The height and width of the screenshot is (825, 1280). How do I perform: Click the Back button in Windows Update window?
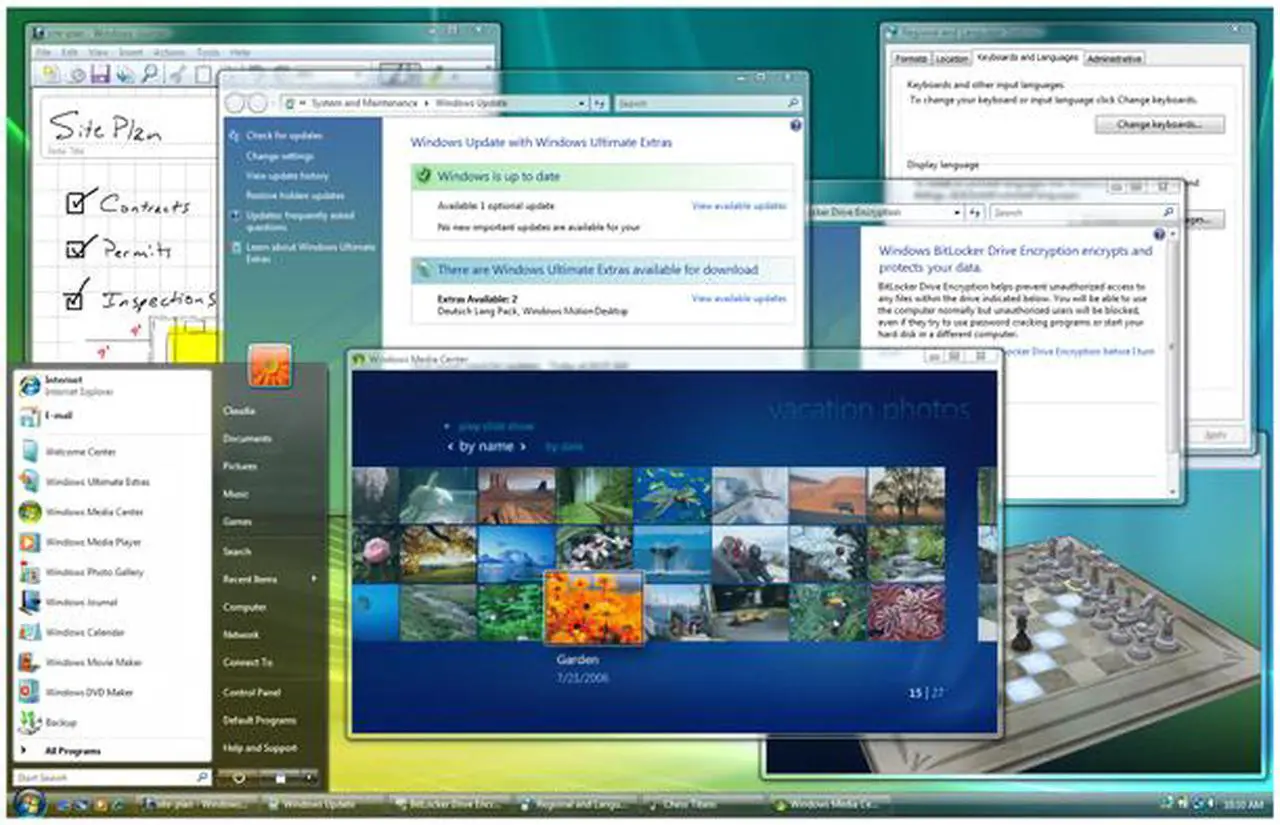pyautogui.click(x=236, y=103)
